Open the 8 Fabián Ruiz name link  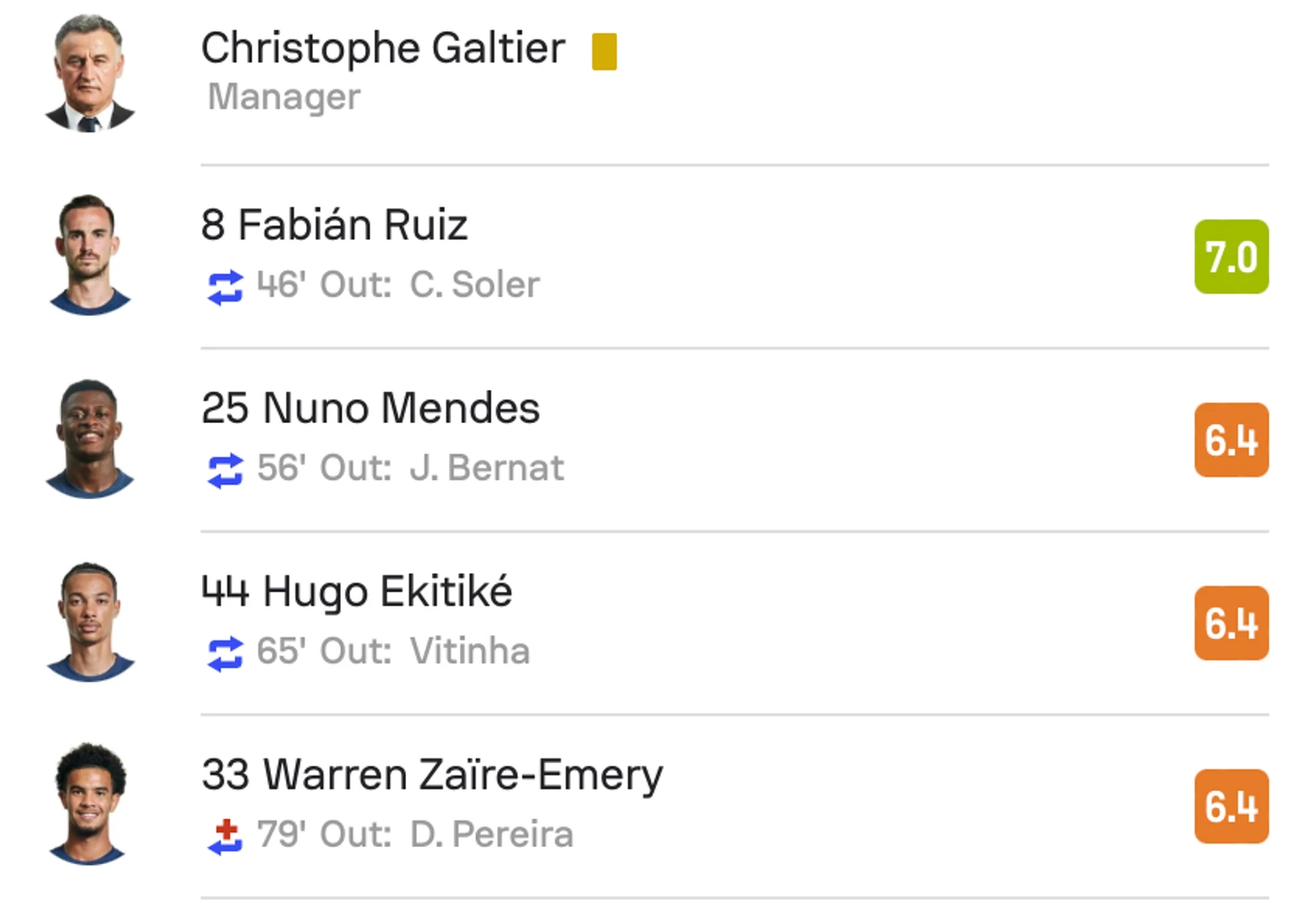[x=335, y=225]
